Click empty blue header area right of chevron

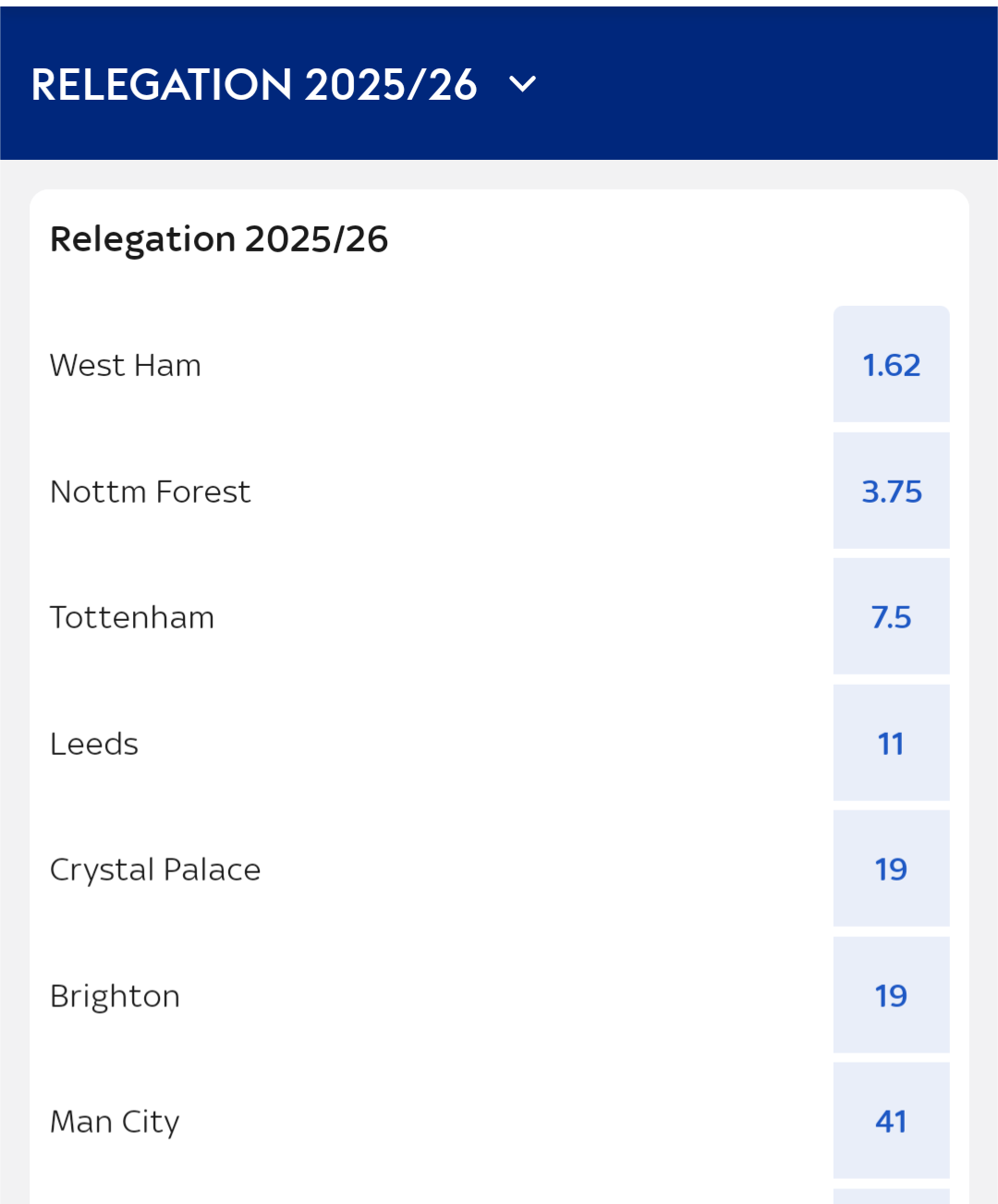(767, 85)
